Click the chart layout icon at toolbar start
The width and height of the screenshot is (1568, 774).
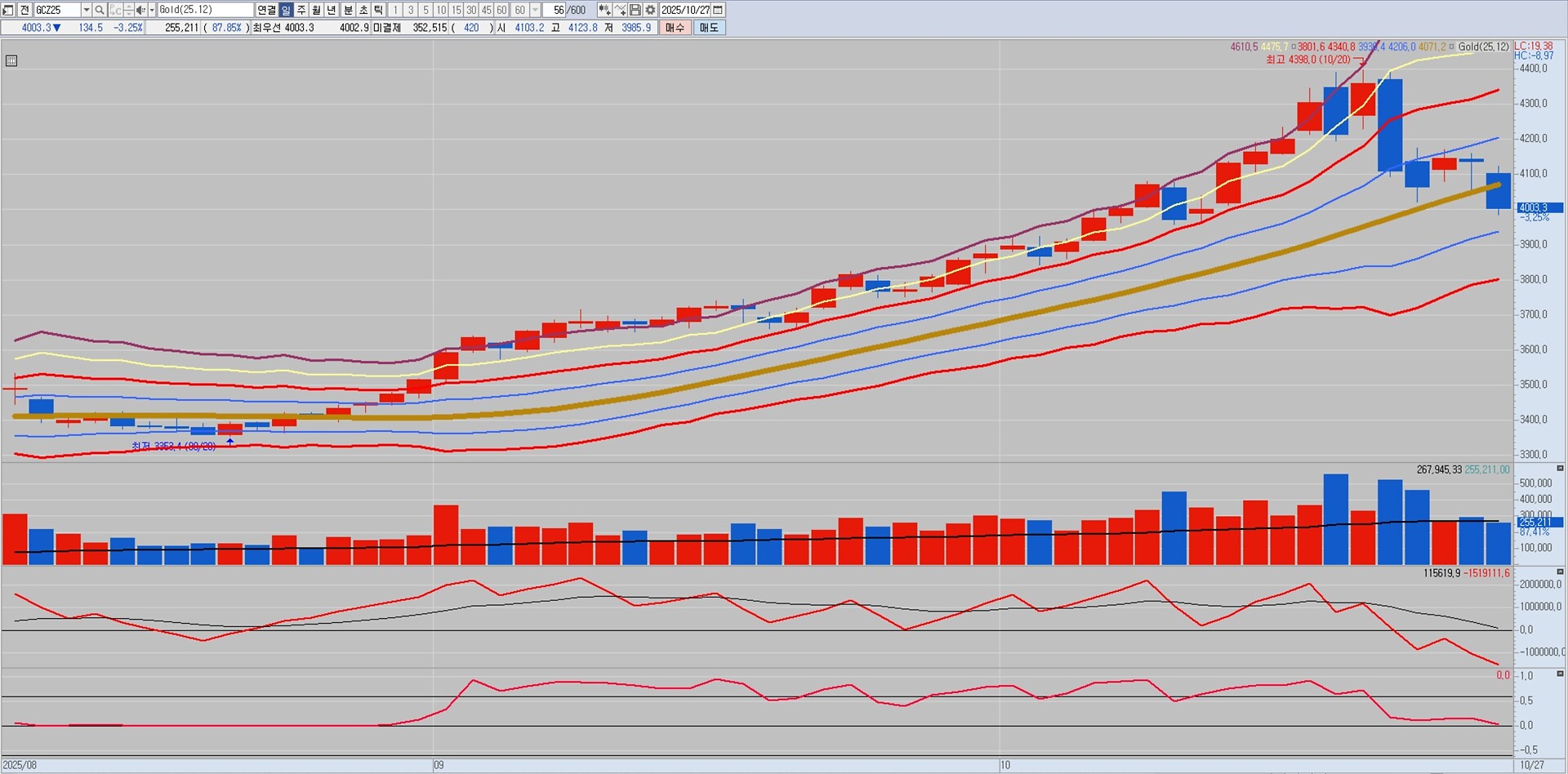pos(8,10)
